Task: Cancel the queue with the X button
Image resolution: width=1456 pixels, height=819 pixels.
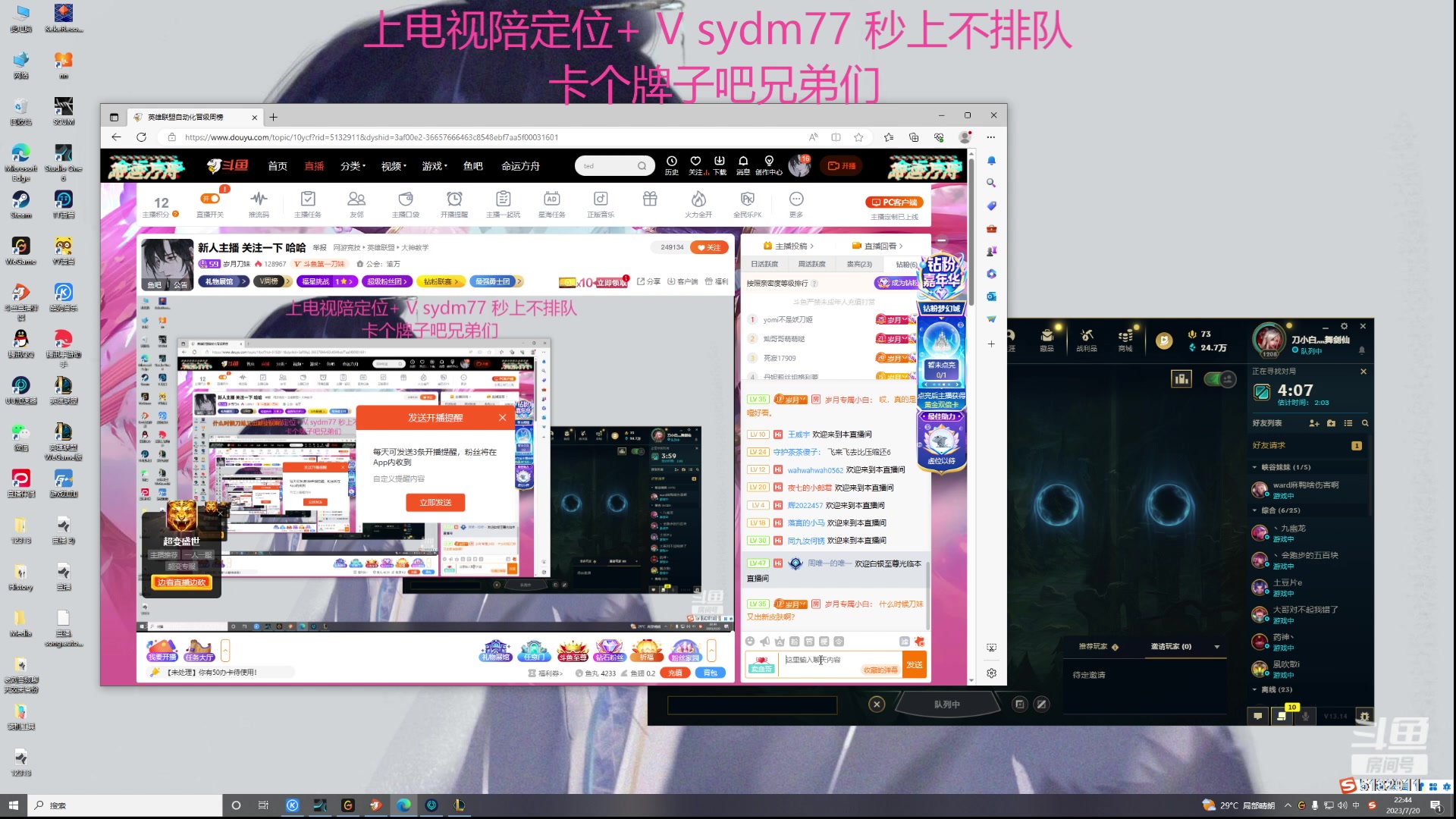Action: [x=877, y=704]
